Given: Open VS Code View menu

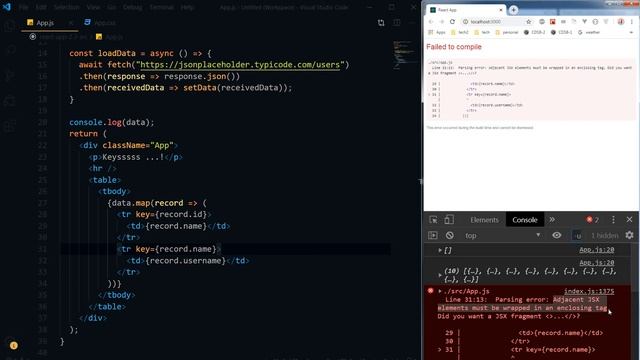Looking at the screenshot, I should pyautogui.click(x=93, y=7).
